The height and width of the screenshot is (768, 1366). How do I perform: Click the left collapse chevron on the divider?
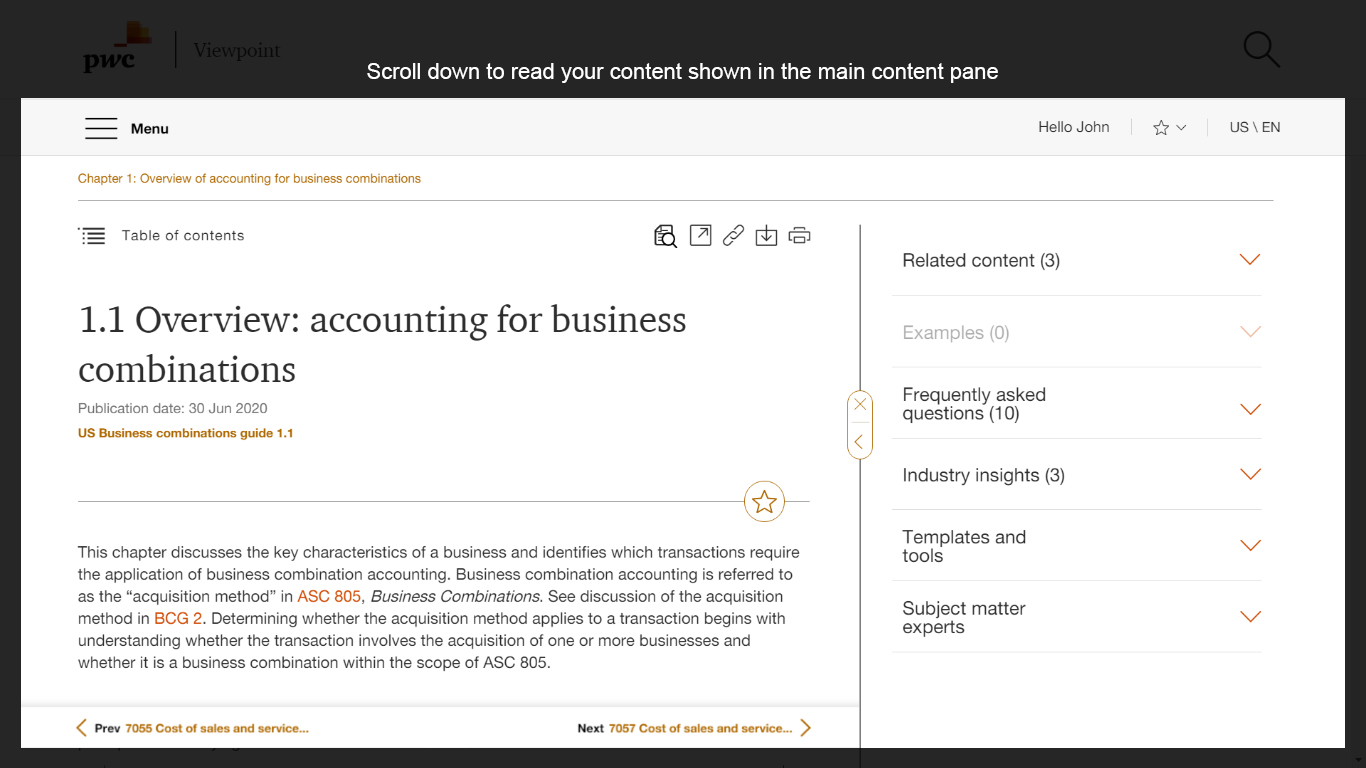click(x=860, y=441)
